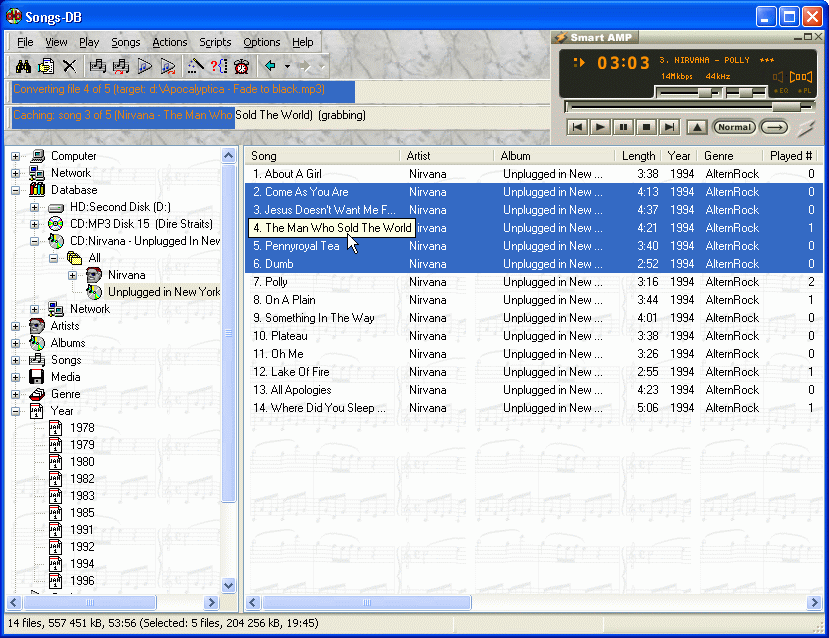
Task: Expand the Computer tree node
Action: pos(15,156)
